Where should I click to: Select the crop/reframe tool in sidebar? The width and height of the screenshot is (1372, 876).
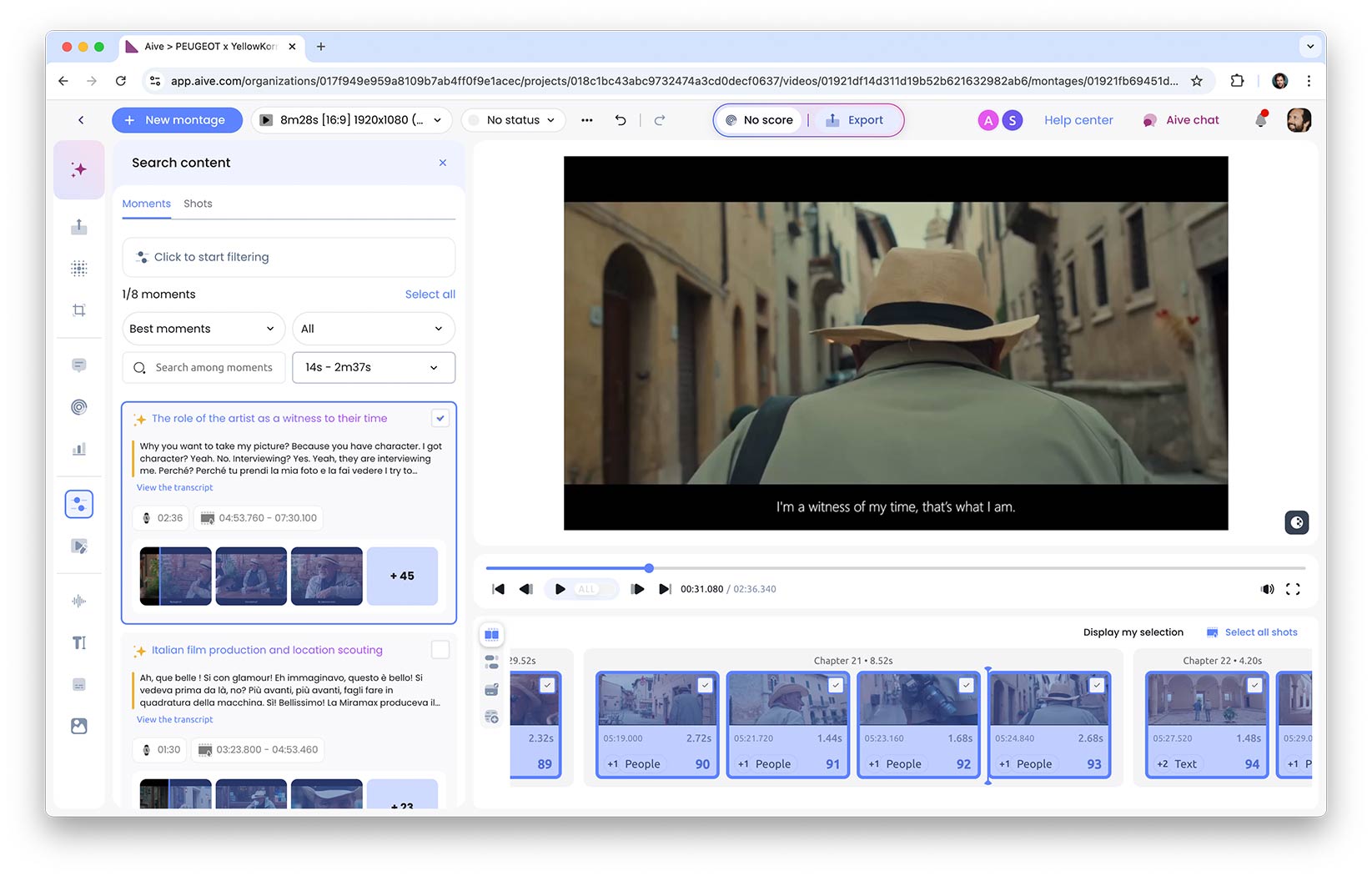(79, 310)
